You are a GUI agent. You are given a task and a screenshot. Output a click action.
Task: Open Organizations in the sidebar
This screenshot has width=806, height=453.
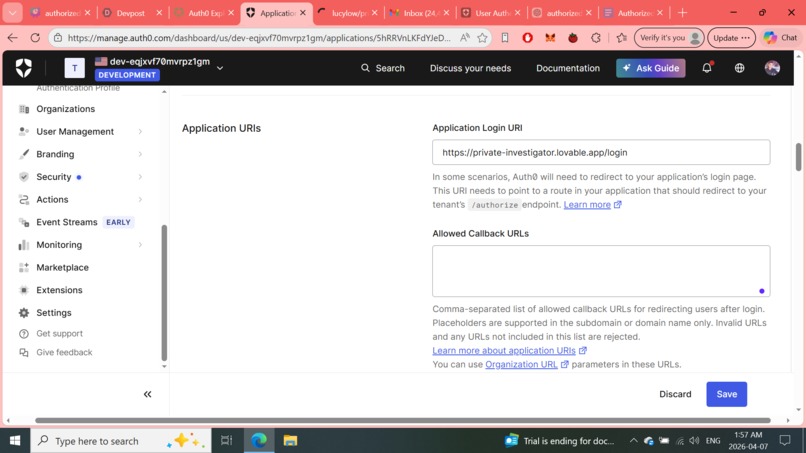pos(65,108)
